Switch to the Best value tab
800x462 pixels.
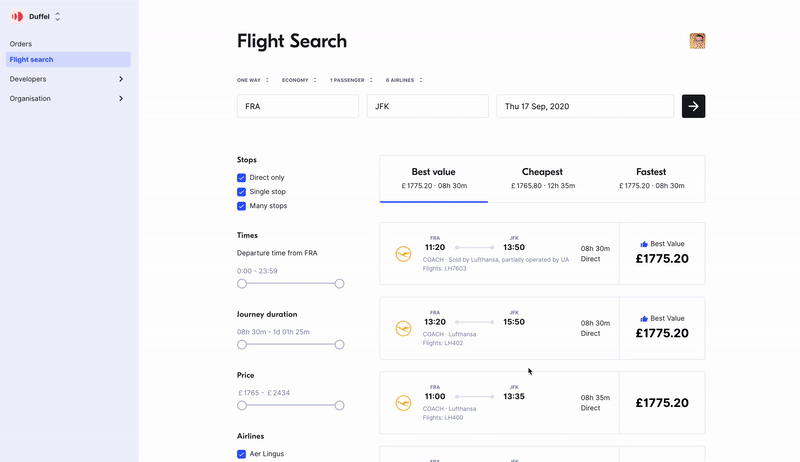[x=434, y=179]
